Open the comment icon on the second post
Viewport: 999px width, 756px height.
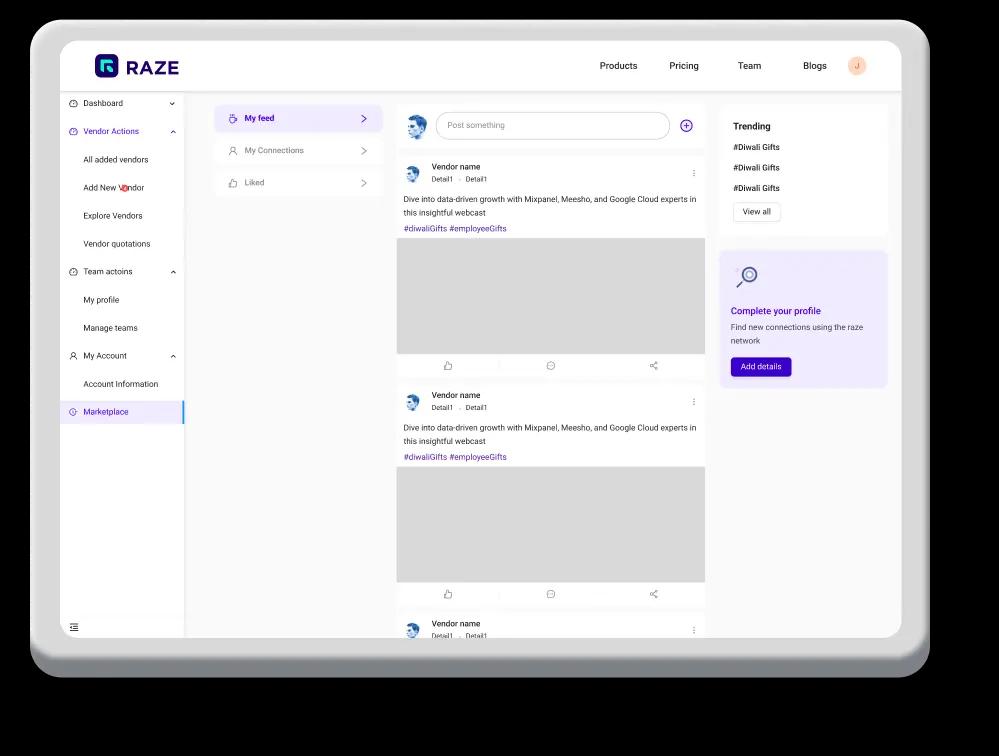pos(551,593)
